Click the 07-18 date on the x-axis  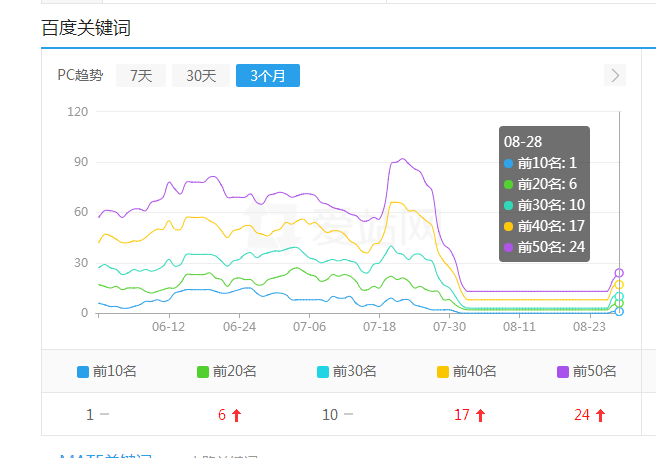coord(379,326)
